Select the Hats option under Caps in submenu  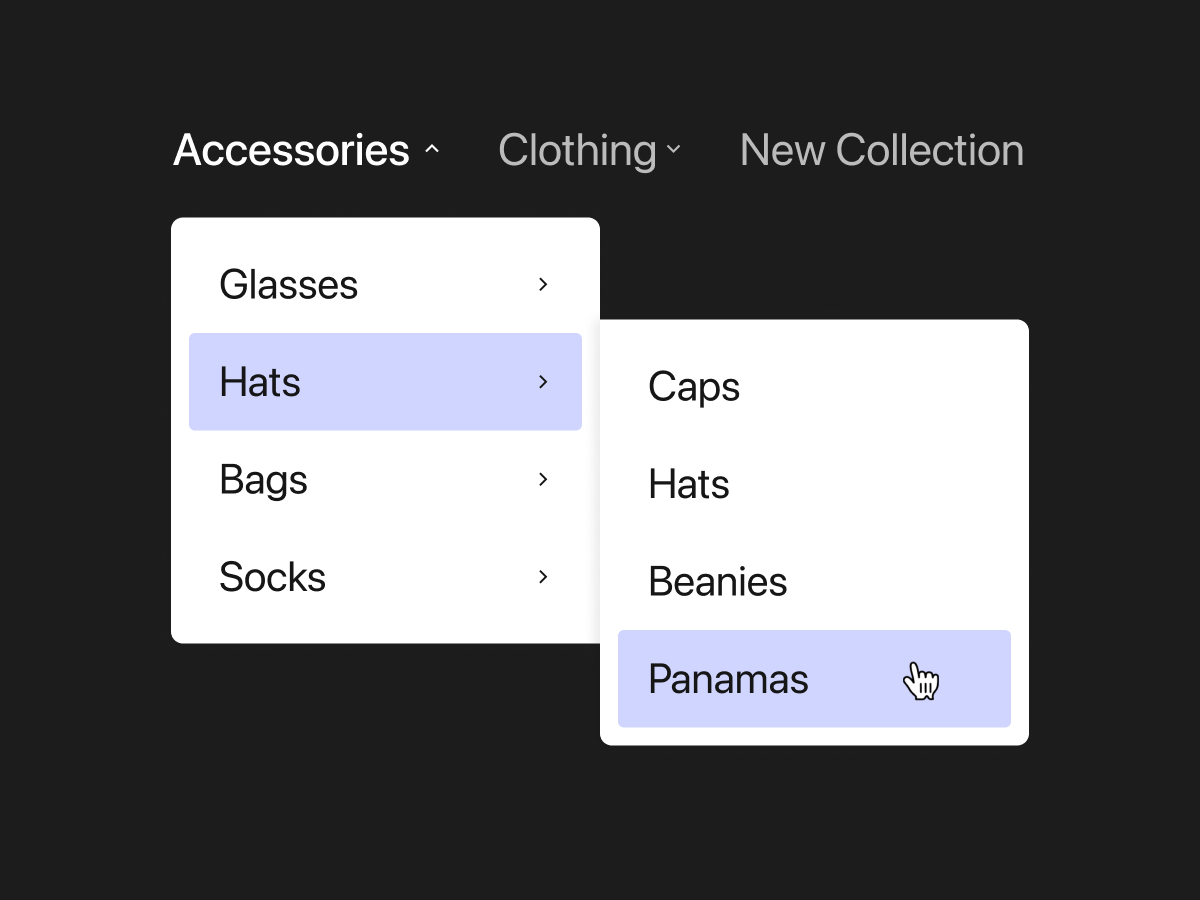(688, 484)
